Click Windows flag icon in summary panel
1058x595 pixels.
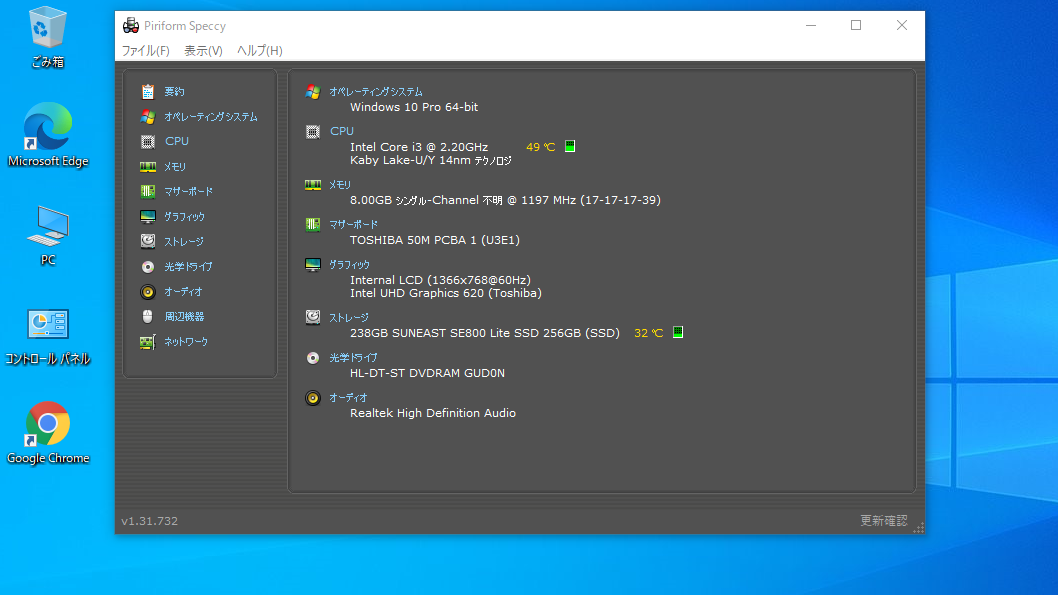coord(312,92)
